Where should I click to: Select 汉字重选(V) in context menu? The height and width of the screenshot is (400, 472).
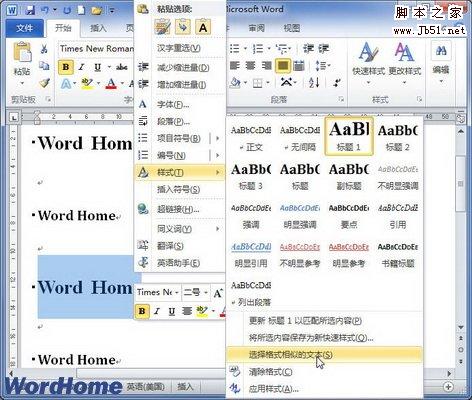180,48
